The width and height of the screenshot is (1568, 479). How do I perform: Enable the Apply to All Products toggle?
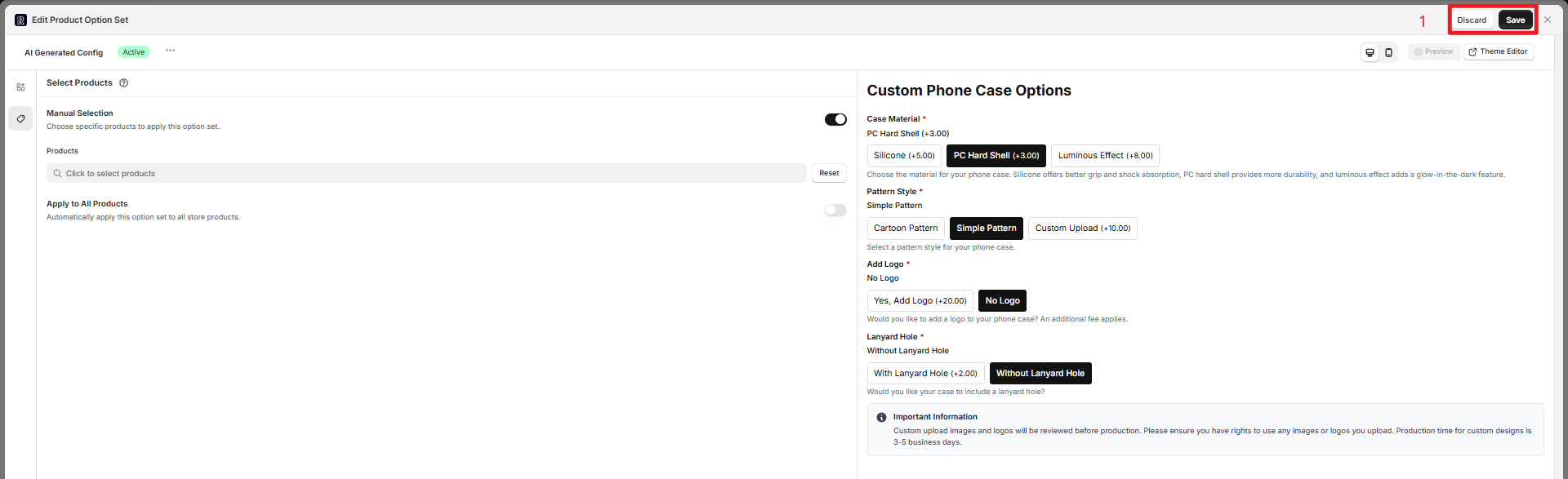tap(835, 211)
